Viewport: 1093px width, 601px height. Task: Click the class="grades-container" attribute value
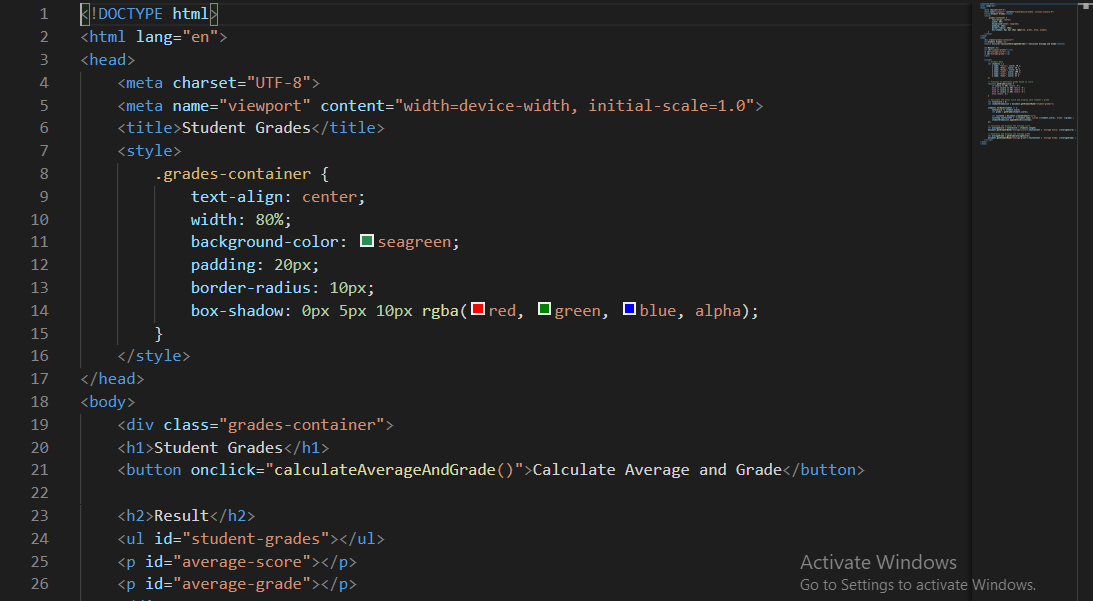[302, 425]
